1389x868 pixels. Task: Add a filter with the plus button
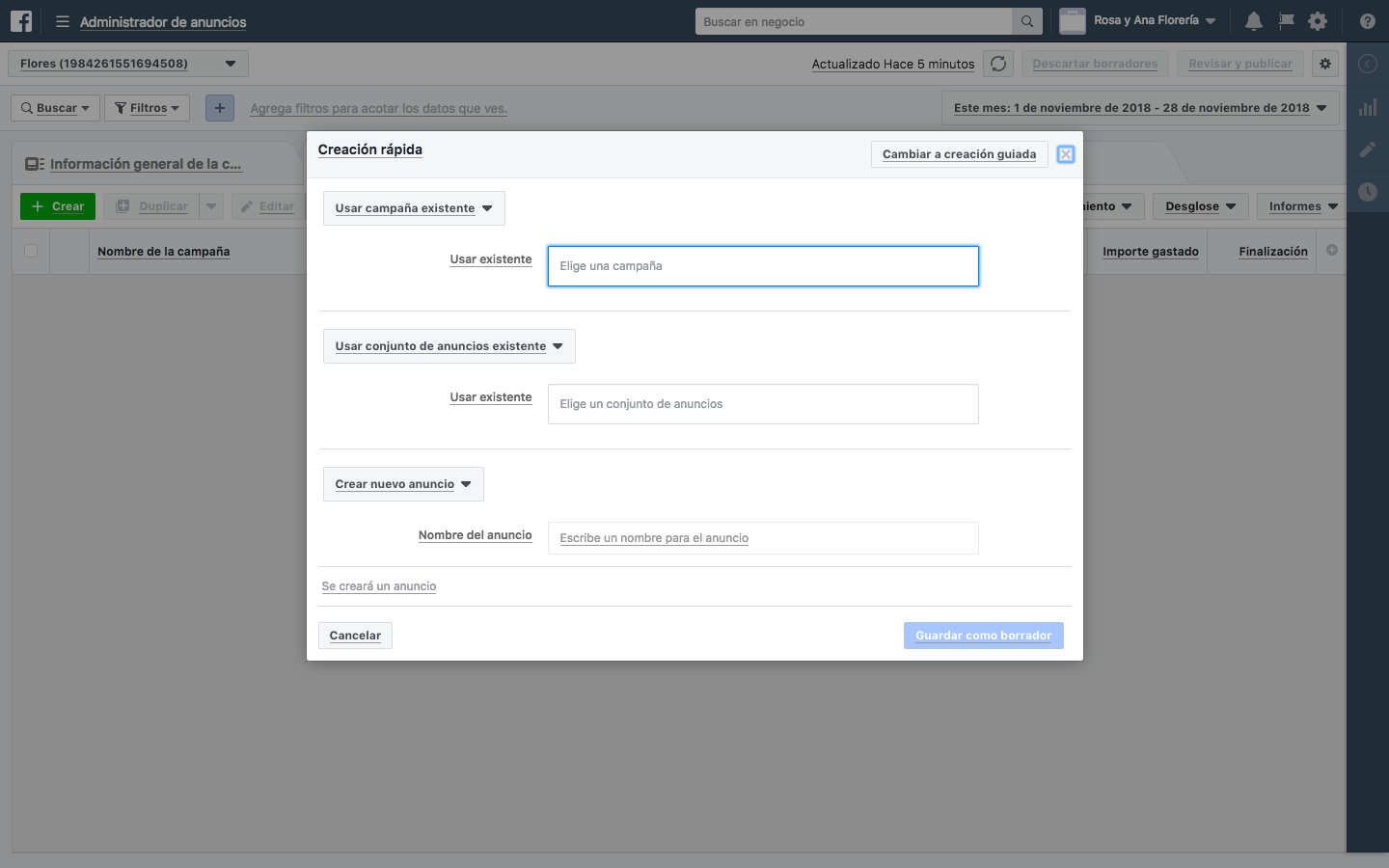(220, 108)
